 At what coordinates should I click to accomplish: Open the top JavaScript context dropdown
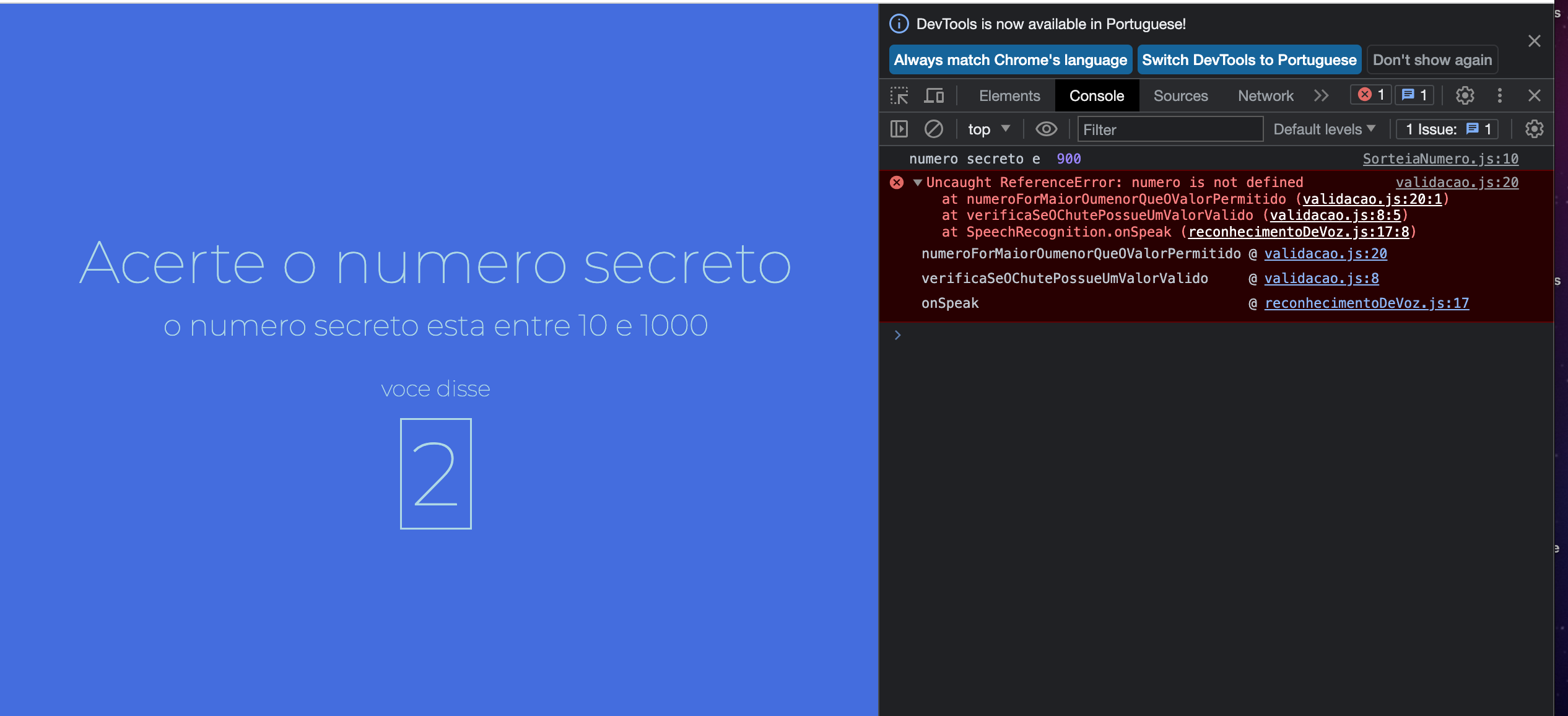989,129
